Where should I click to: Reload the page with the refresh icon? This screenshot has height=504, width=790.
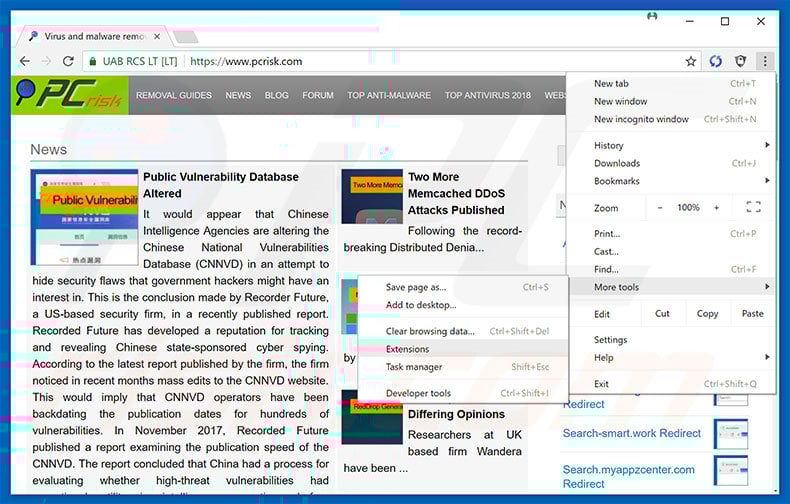(x=68, y=61)
